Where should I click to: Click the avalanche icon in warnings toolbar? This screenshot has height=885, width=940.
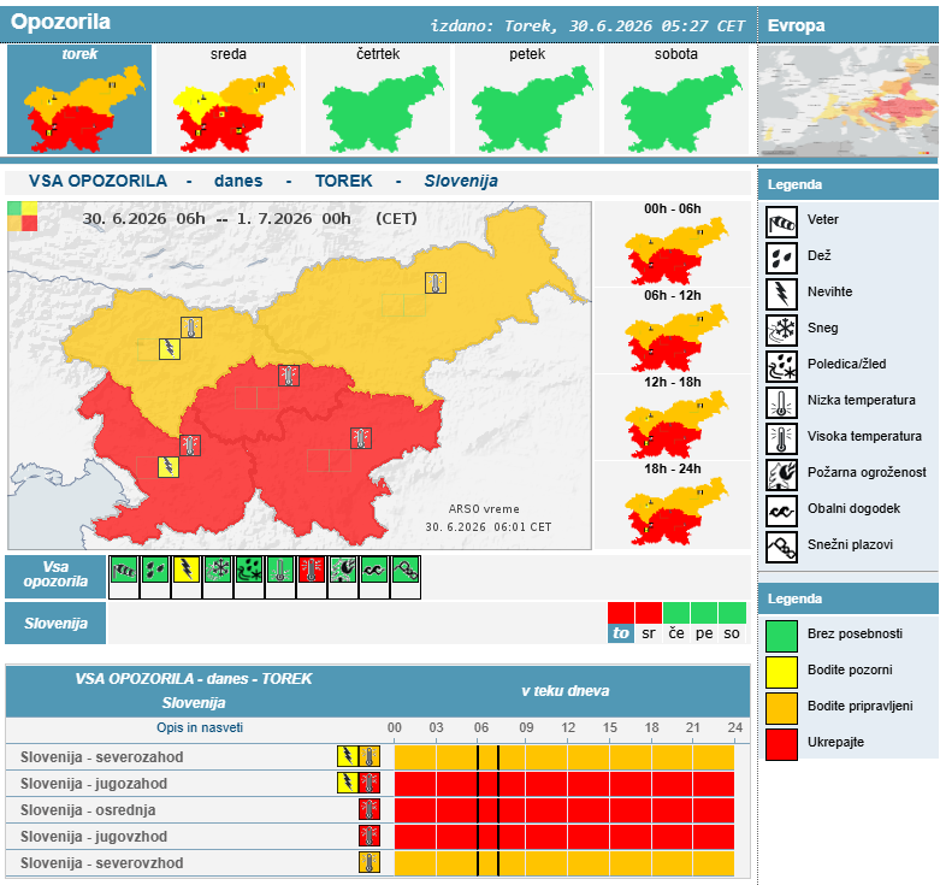click(405, 570)
